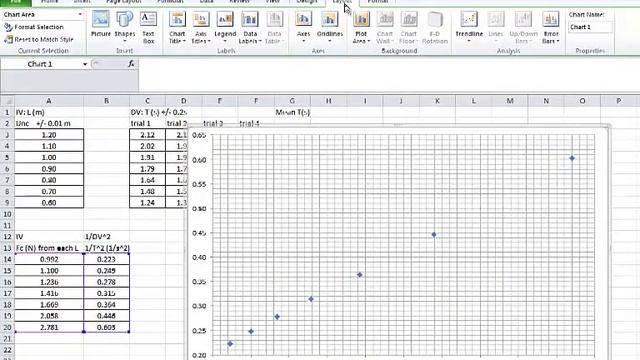
Task: Click the Data Table button
Action: [x=274, y=28]
